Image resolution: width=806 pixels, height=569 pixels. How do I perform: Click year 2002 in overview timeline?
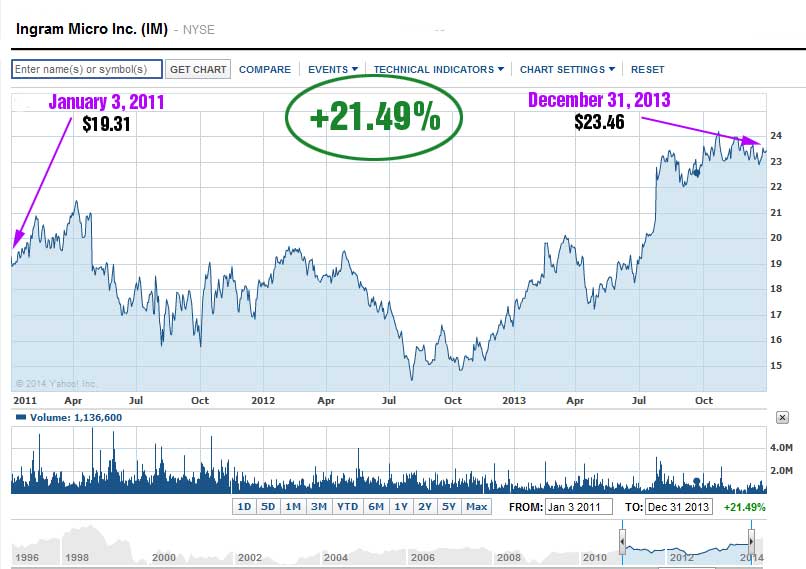pyautogui.click(x=250, y=557)
